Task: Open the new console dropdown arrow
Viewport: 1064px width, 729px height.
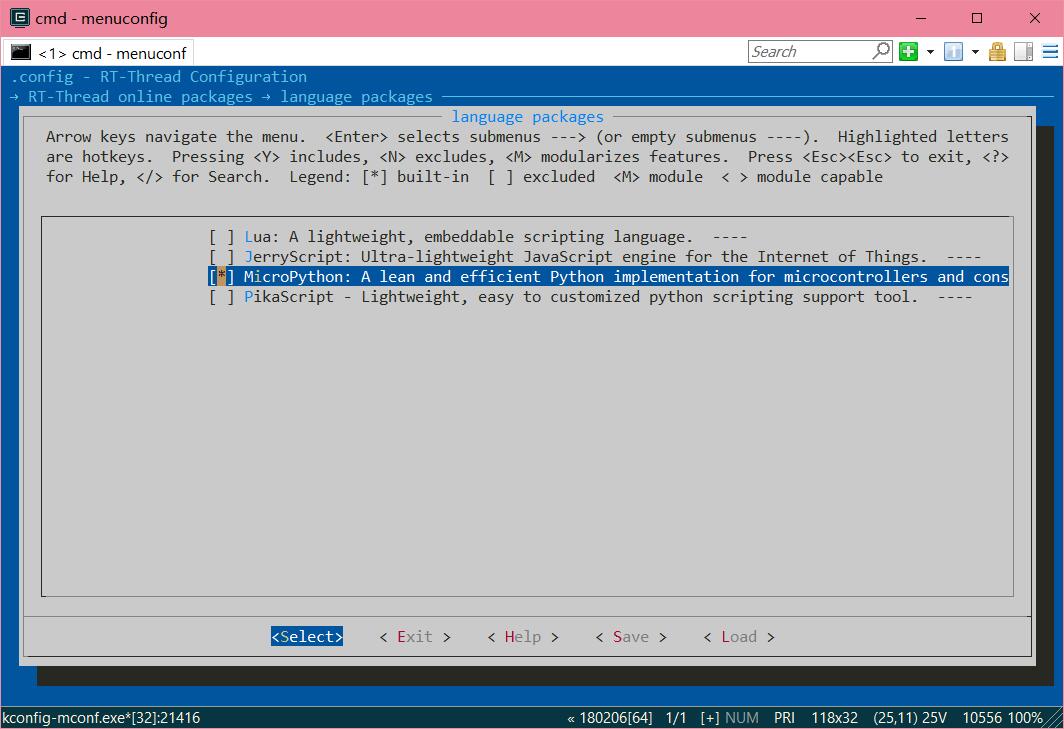Action: pyautogui.click(x=930, y=52)
